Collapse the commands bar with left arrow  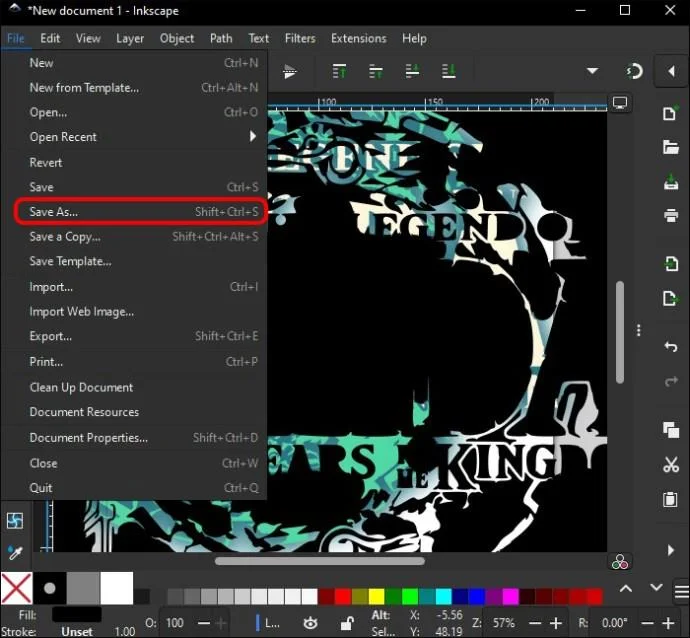point(671,71)
